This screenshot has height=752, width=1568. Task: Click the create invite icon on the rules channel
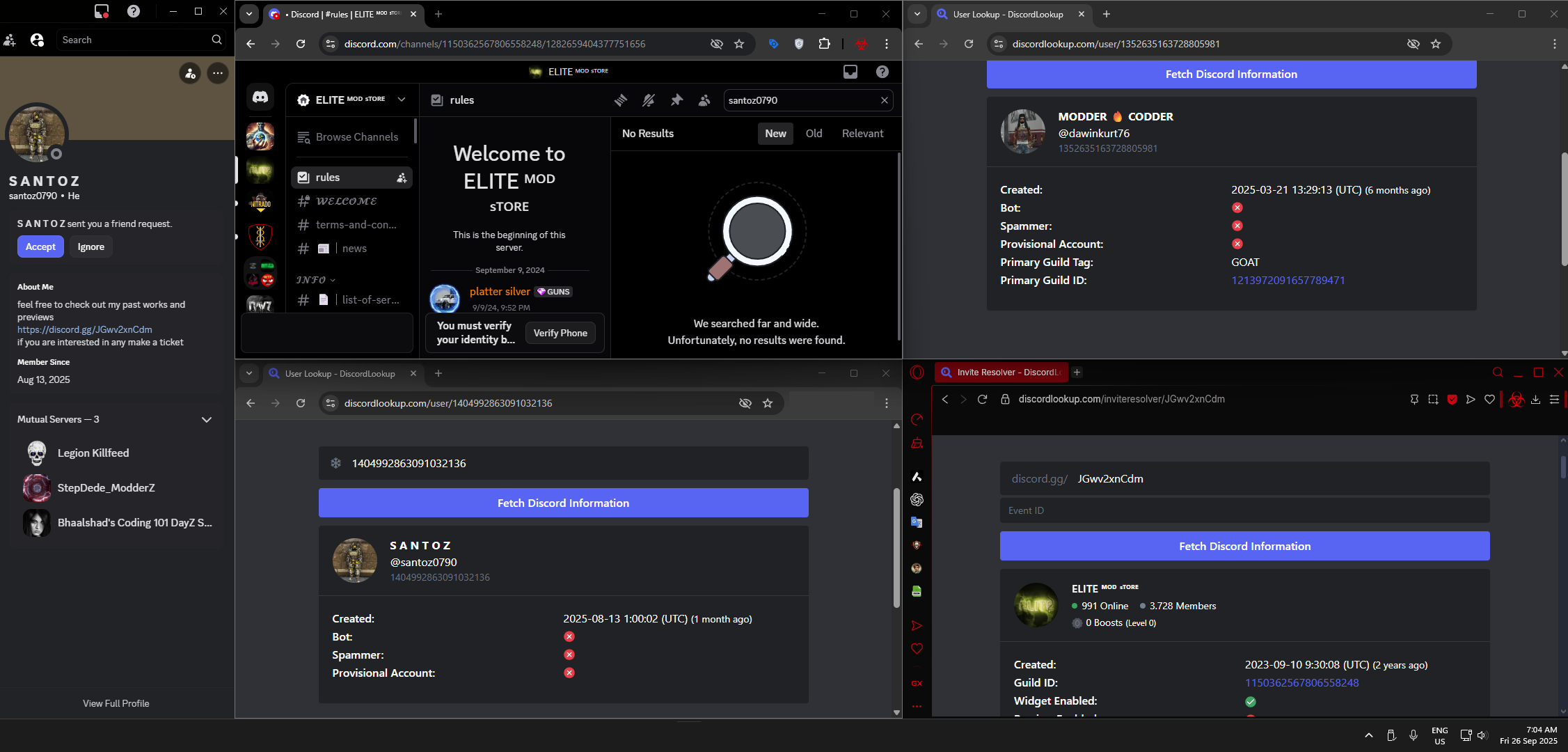pos(402,178)
